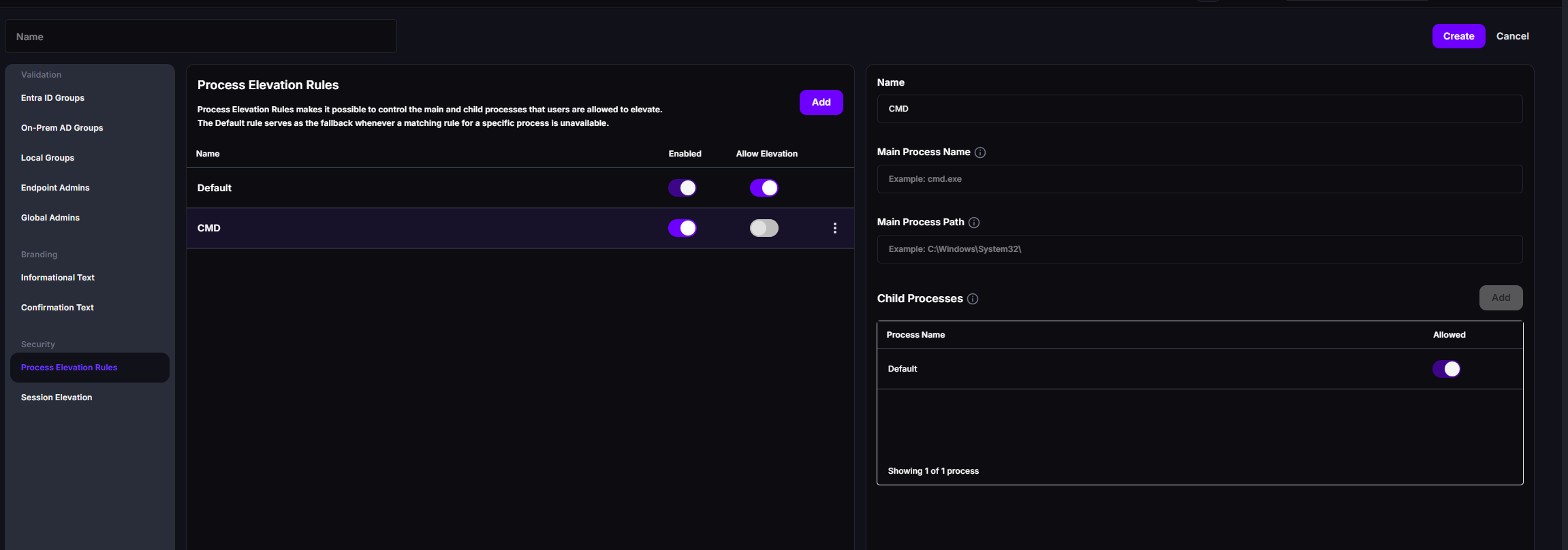Click the Default child process name
Viewport: 1568px width, 550px height.
tap(903, 369)
